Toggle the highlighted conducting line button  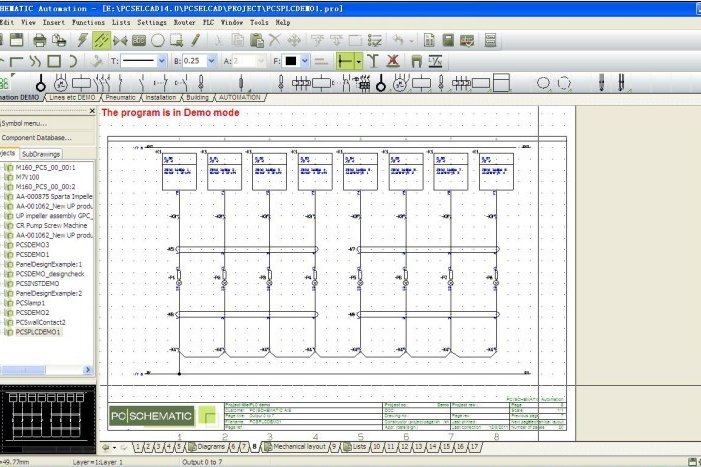(346, 61)
